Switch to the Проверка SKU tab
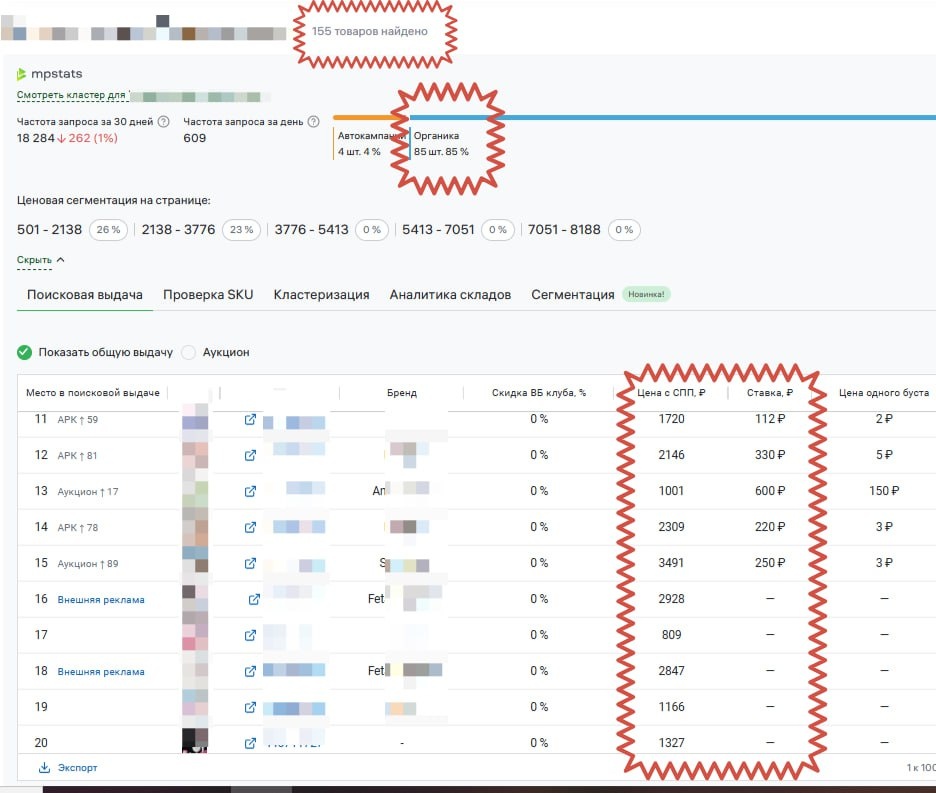Viewport: 936px width, 793px height. [208, 294]
